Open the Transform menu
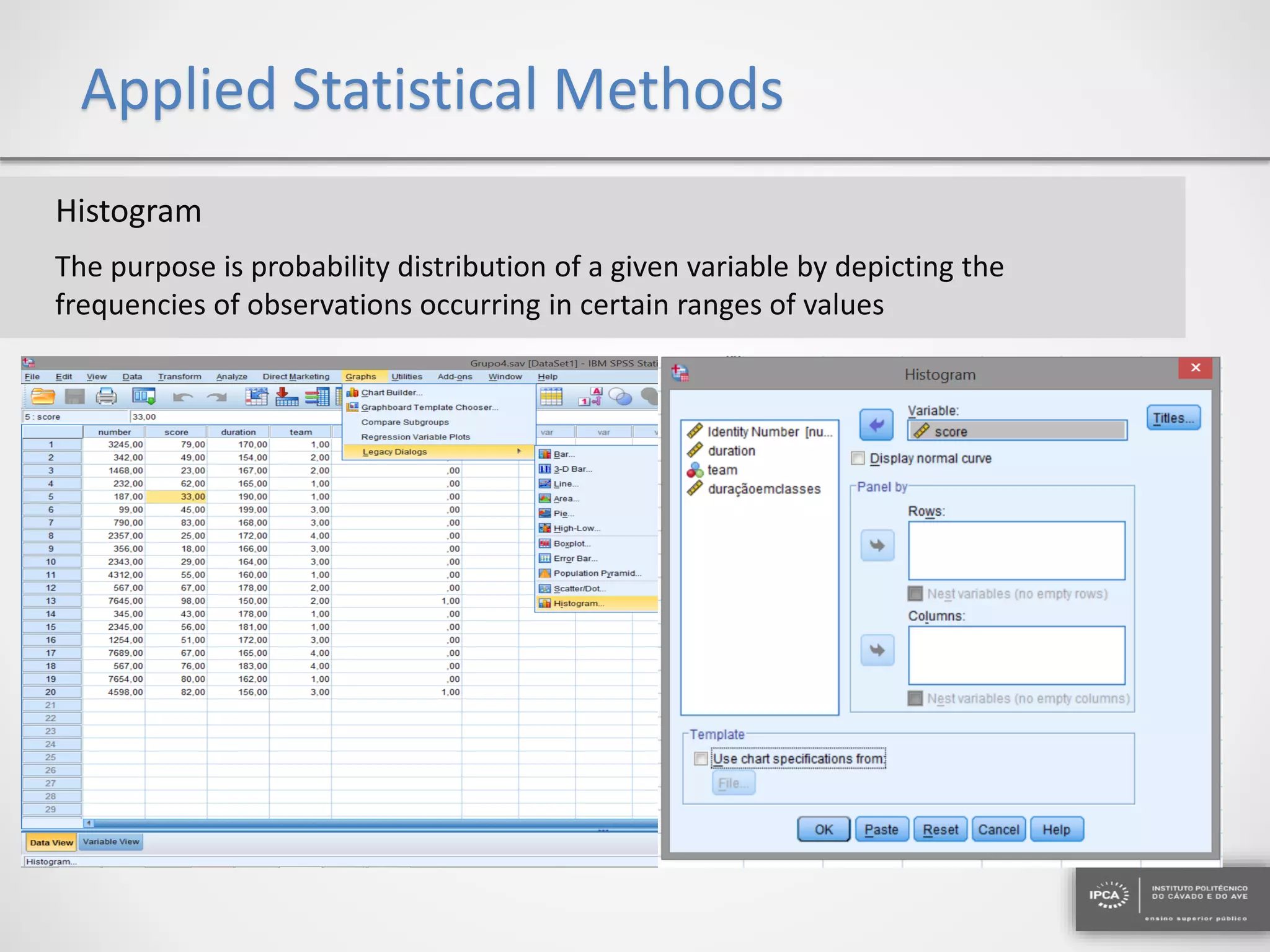The width and height of the screenshot is (1270, 952). pyautogui.click(x=179, y=376)
